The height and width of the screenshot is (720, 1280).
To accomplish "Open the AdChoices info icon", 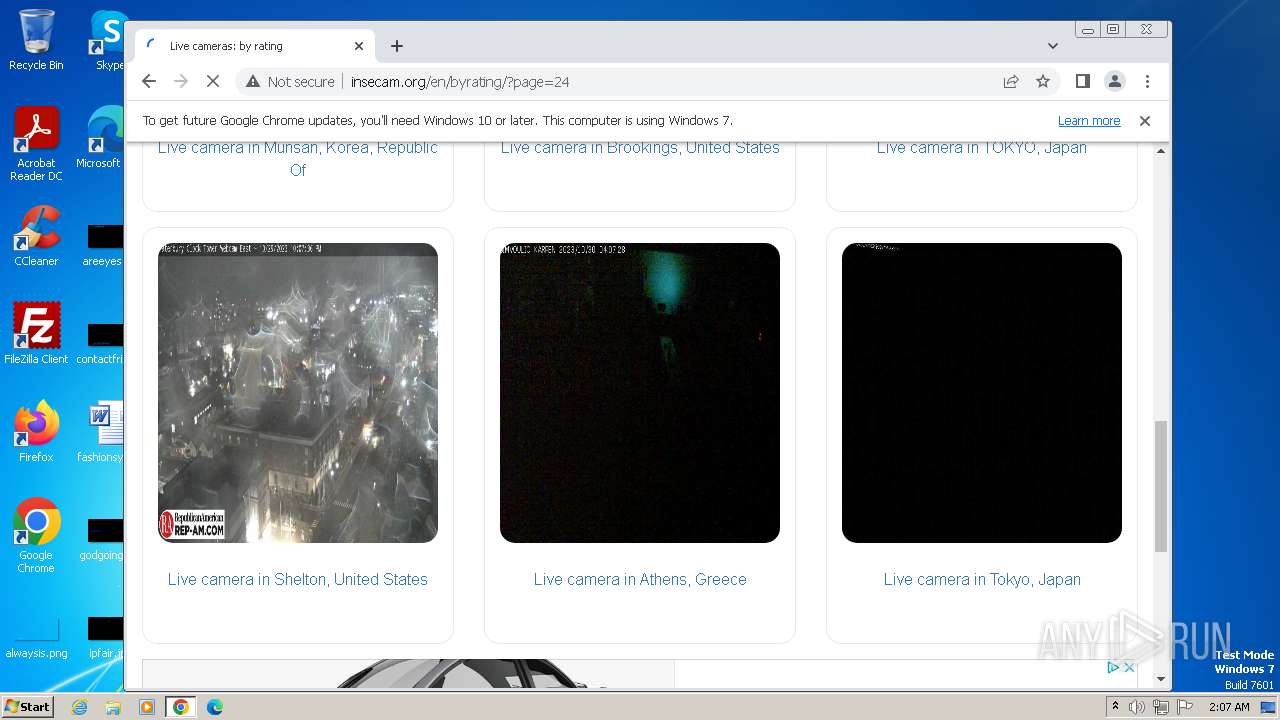I will [x=1113, y=667].
